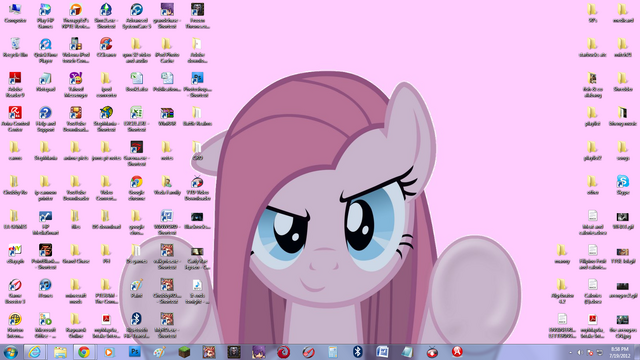Launch Adobe Reader 9 shortcut

15,84
